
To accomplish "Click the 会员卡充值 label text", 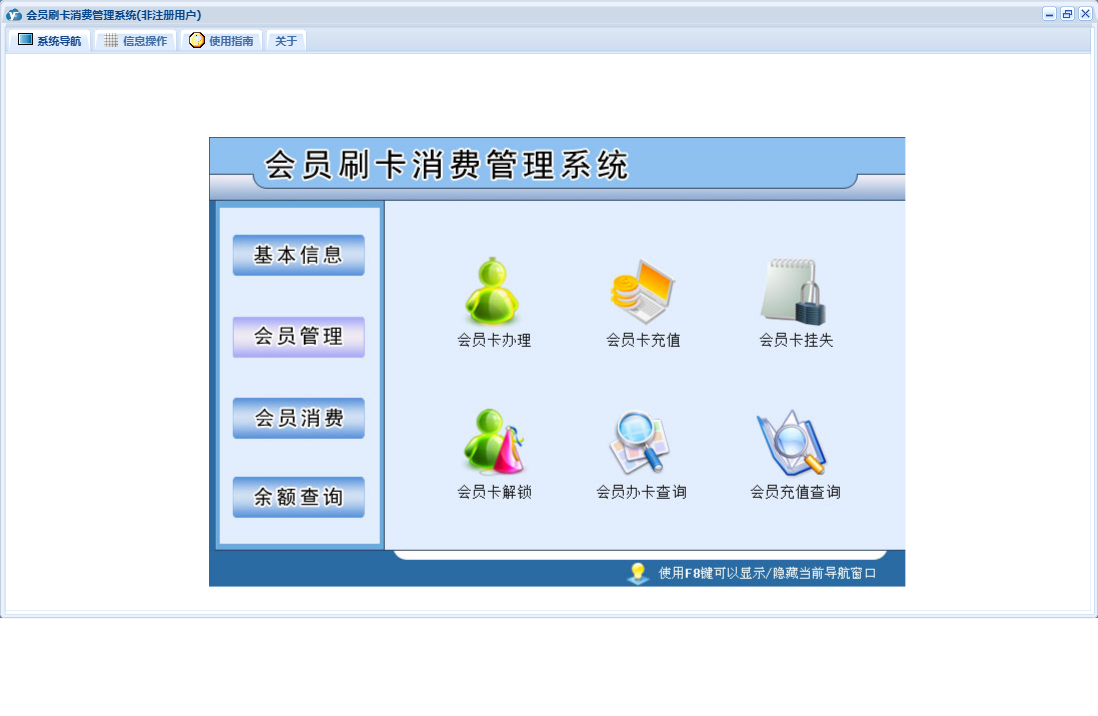I will pyautogui.click(x=643, y=340).
